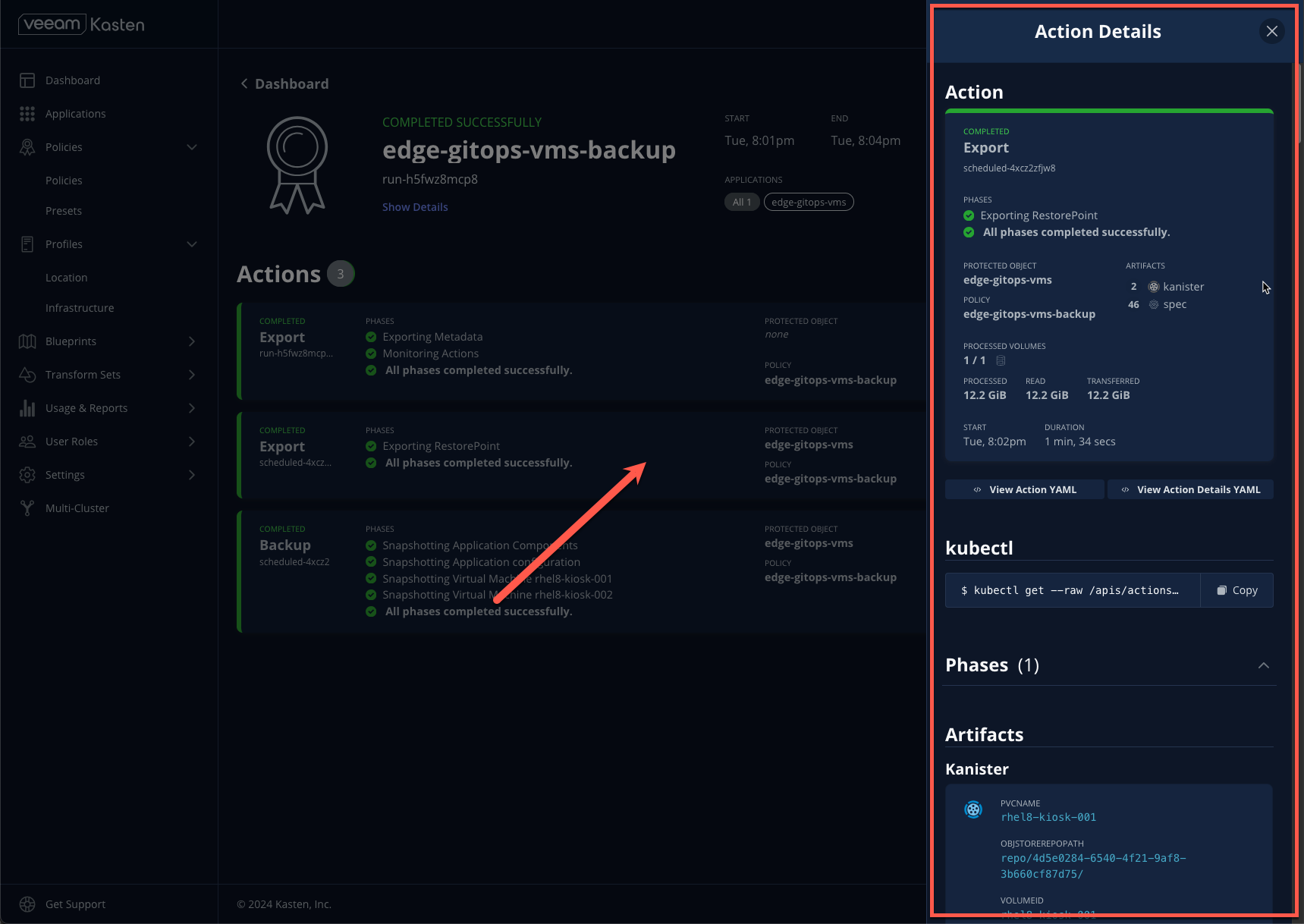The height and width of the screenshot is (924, 1304).
Task: Click check icon next to Monitoring Actions
Action: (371, 354)
